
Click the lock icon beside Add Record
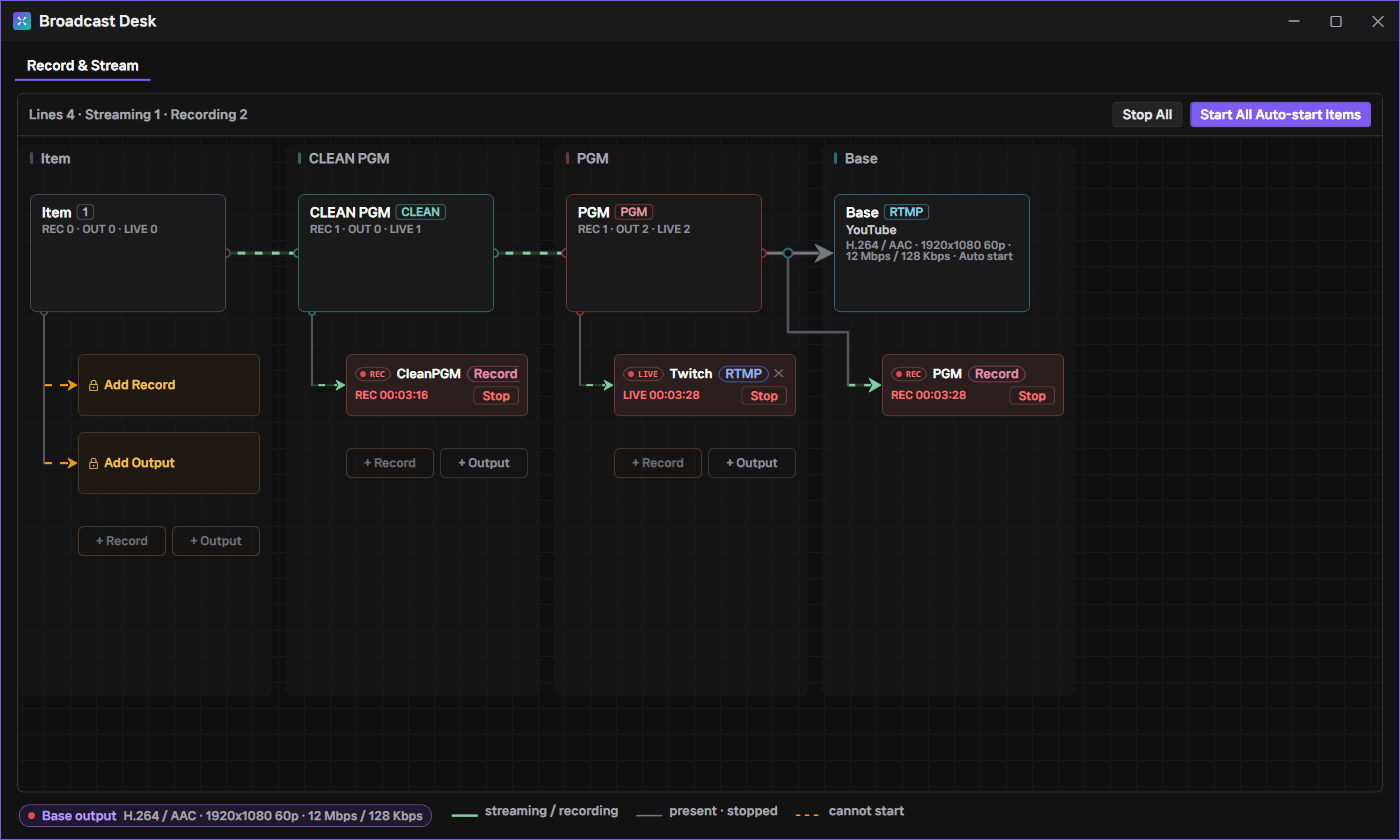93,385
